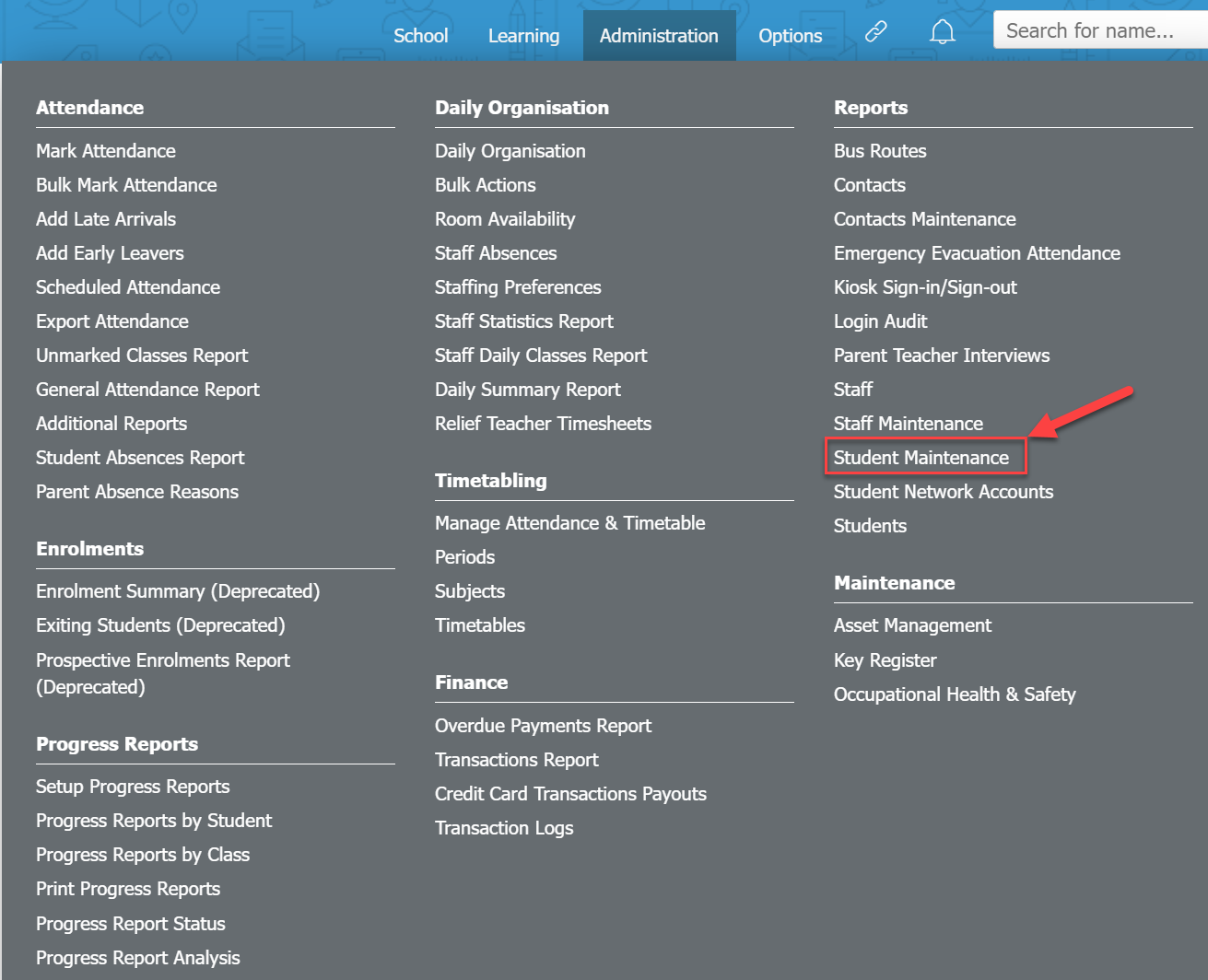Open Bulk Mark Attendance page
This screenshot has height=980, width=1208.
(x=126, y=185)
